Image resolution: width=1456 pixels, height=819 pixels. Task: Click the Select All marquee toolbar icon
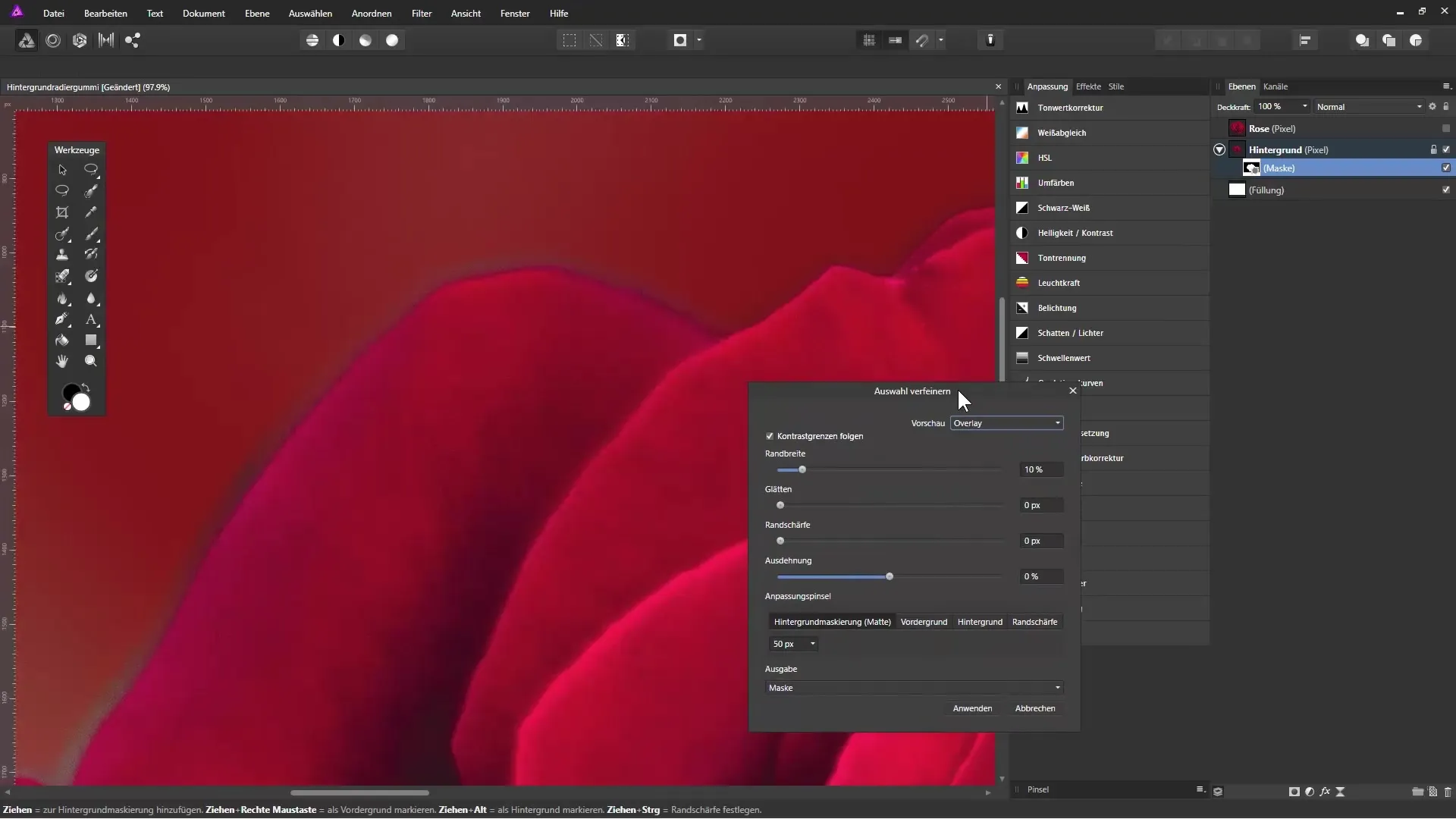[x=570, y=40]
